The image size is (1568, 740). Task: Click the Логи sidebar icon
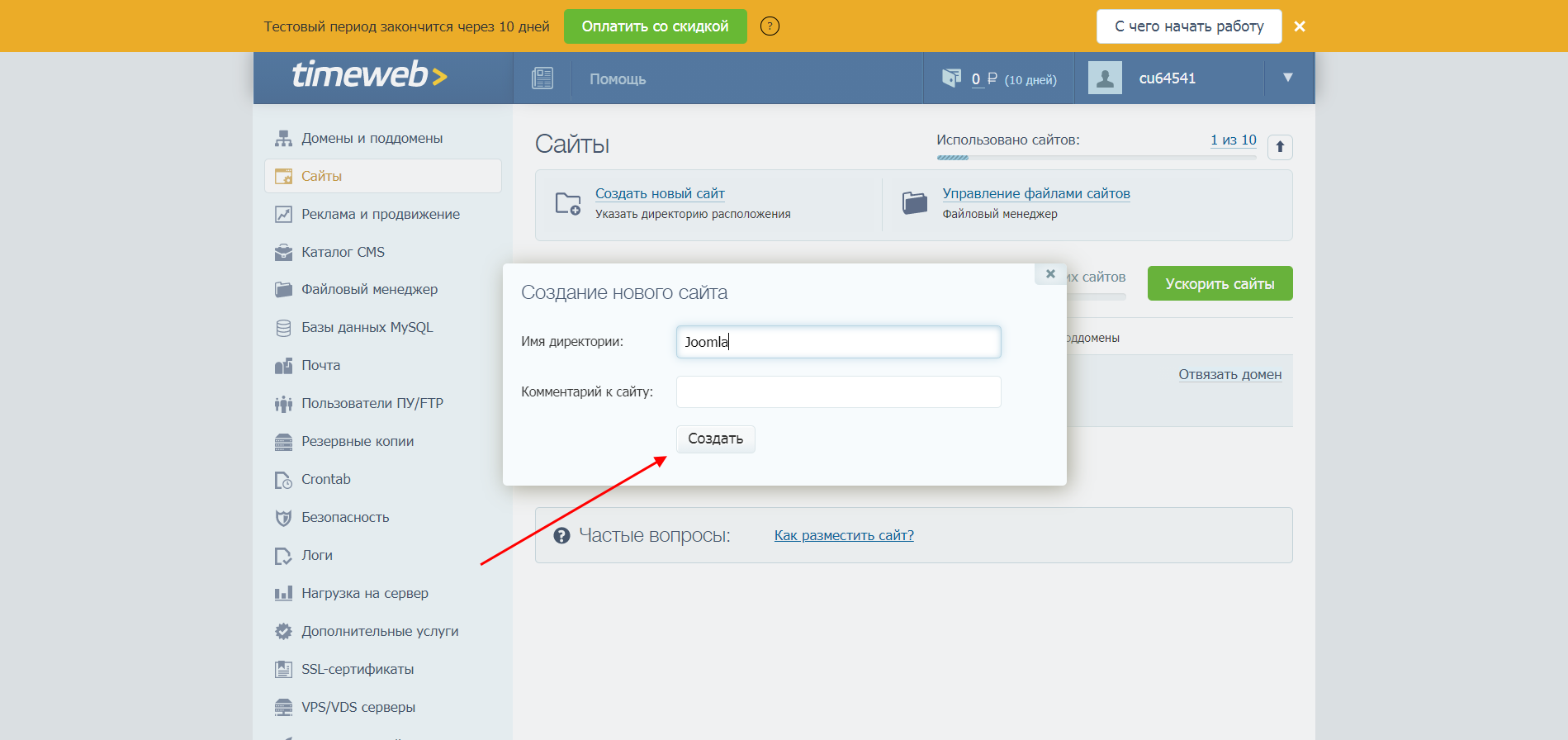283,556
